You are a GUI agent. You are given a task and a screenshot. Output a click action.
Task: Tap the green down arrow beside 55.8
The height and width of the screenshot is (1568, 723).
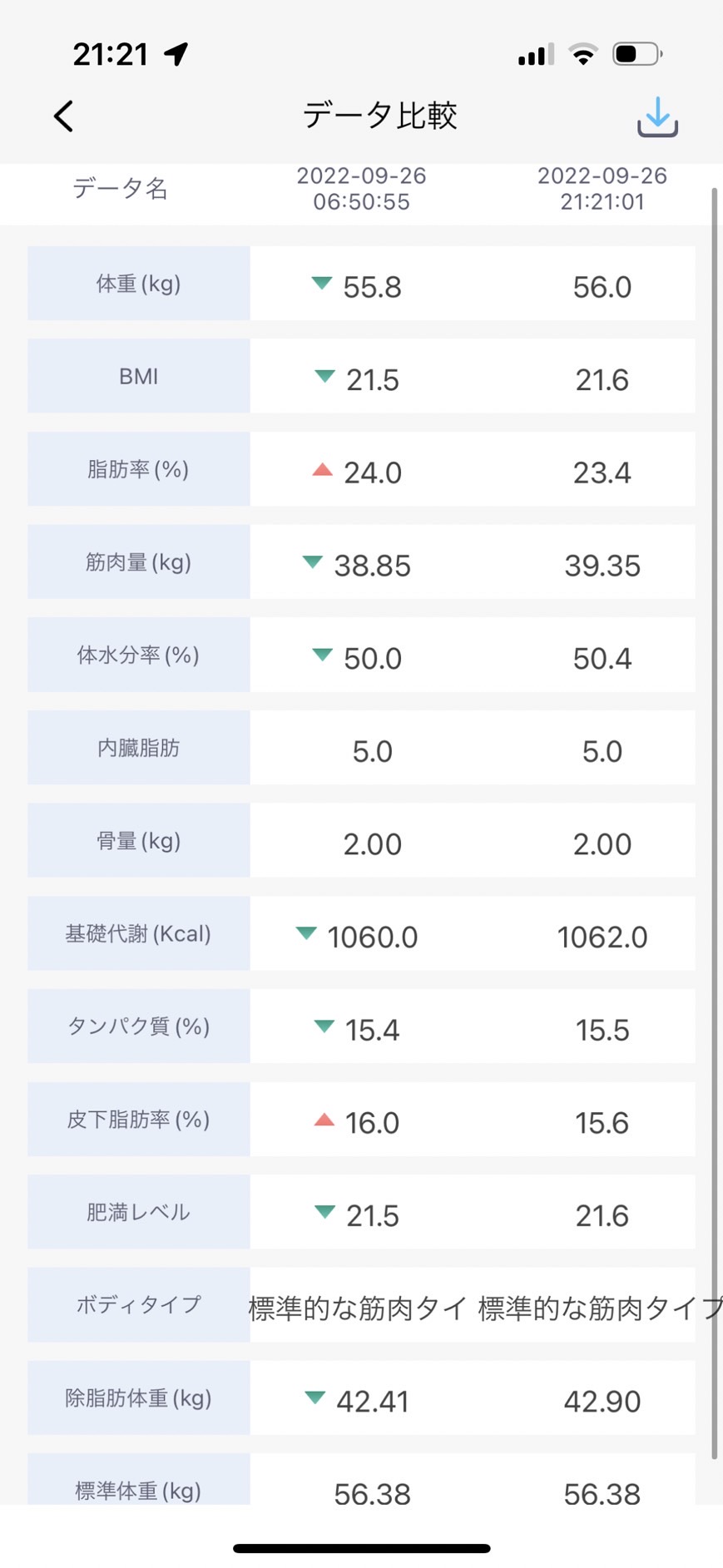point(321,283)
